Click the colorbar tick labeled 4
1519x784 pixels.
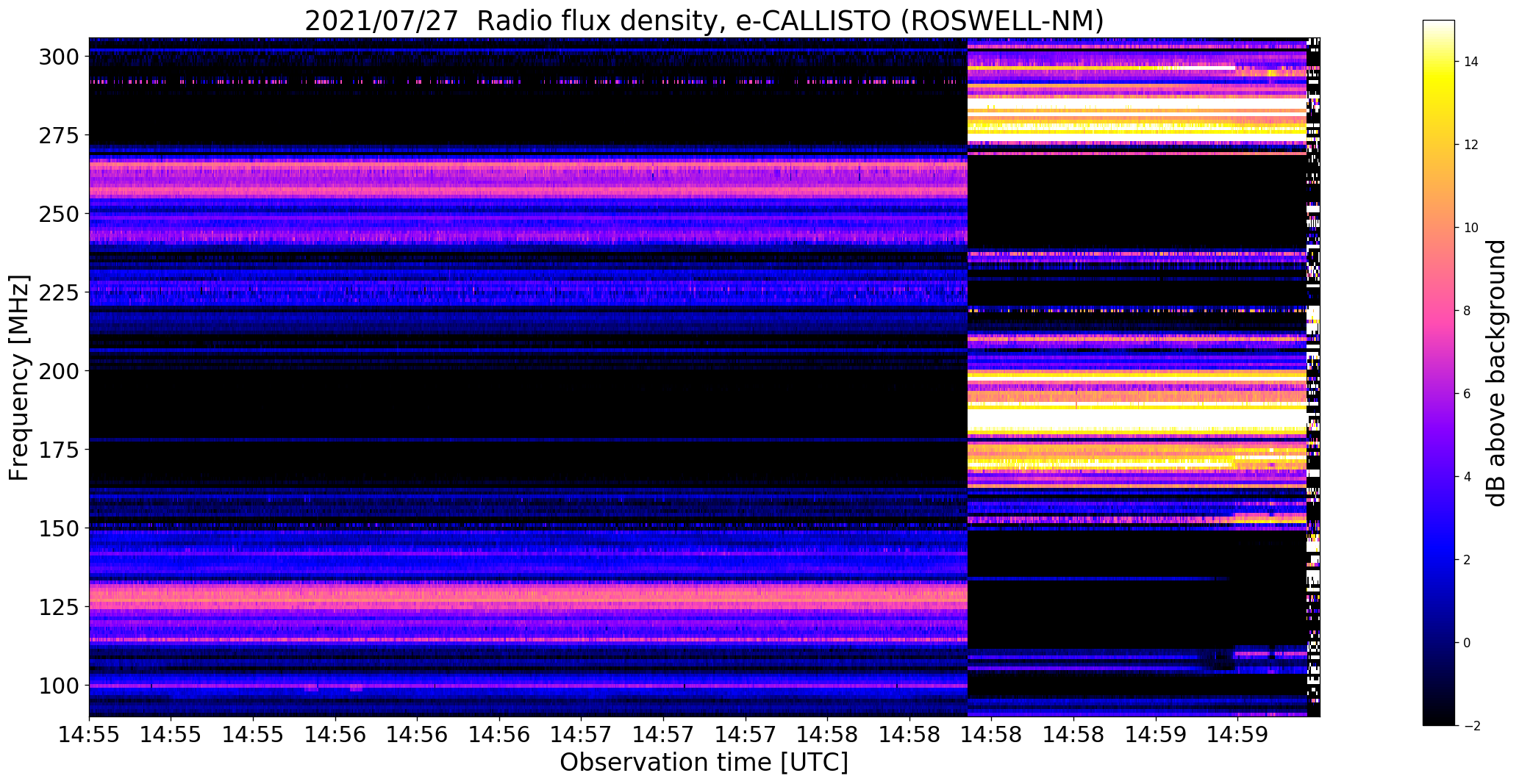coord(1468,477)
